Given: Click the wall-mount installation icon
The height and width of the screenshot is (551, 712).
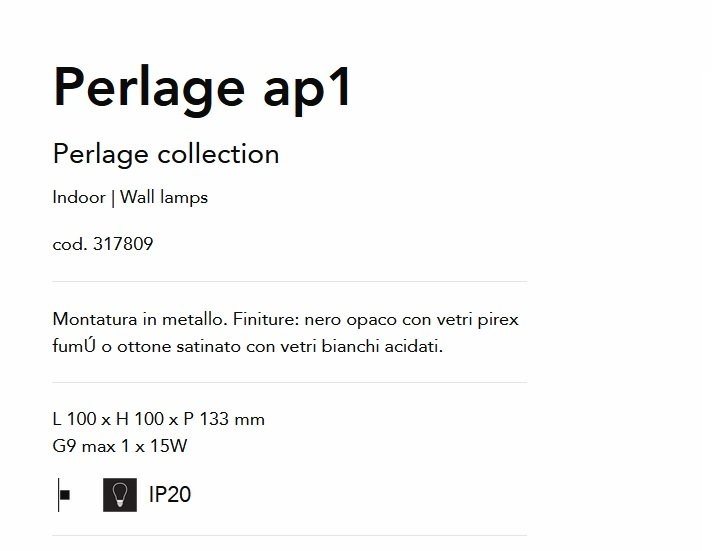Looking at the screenshot, I should 64,495.
